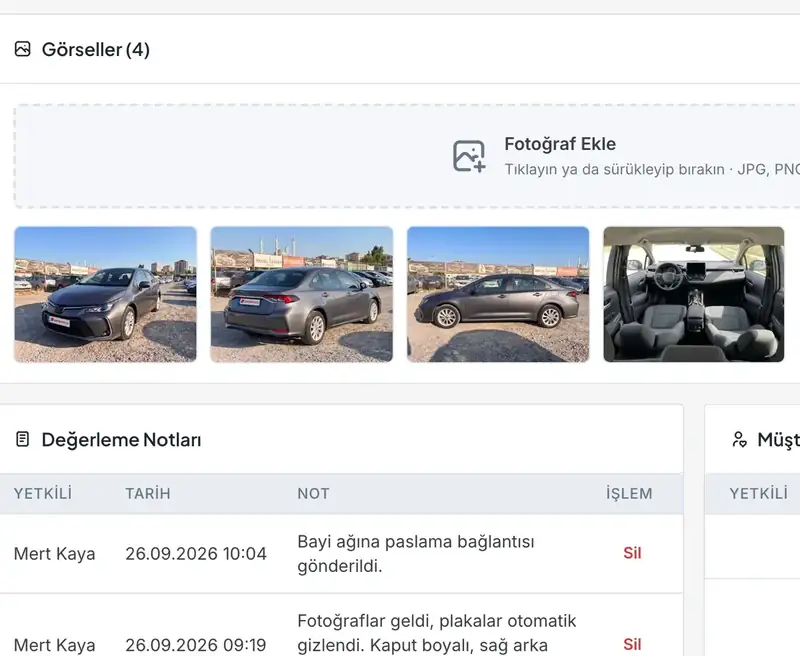Click the note 'Bayi ağına paslama bağlantısı gönderildi.'
The height and width of the screenshot is (656, 800).
tap(416, 553)
